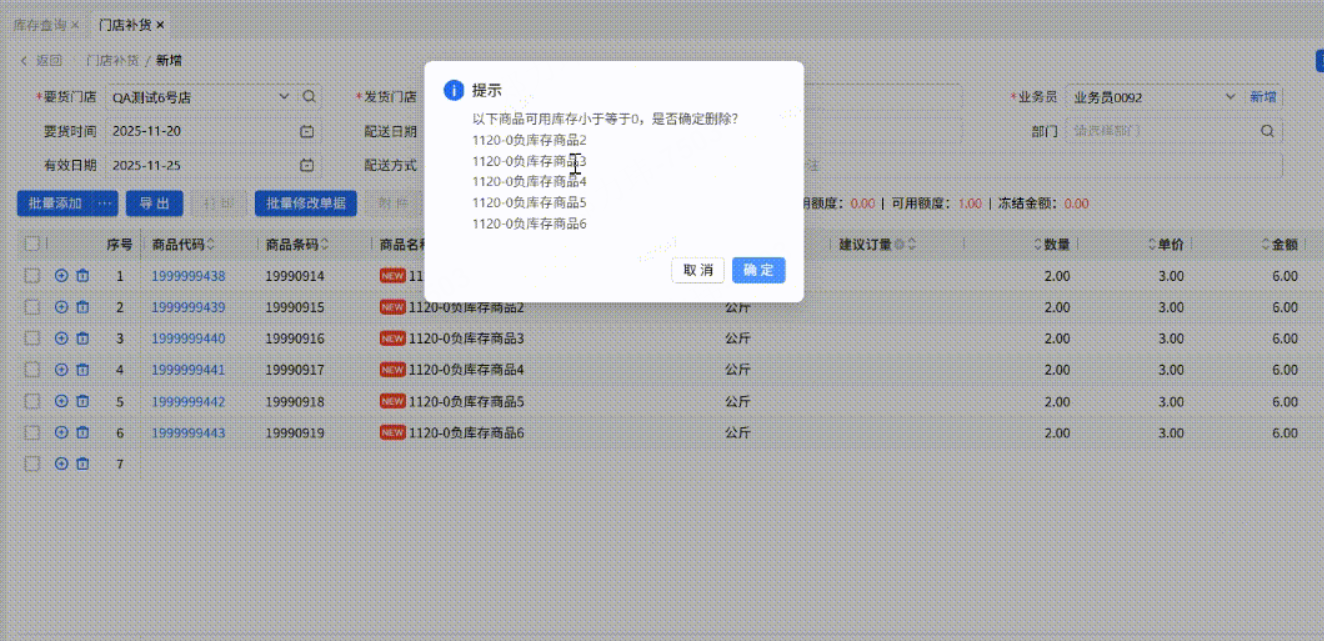This screenshot has height=641, width=1324.
Task: Check the checkbox for row 2
Action: coord(32,307)
